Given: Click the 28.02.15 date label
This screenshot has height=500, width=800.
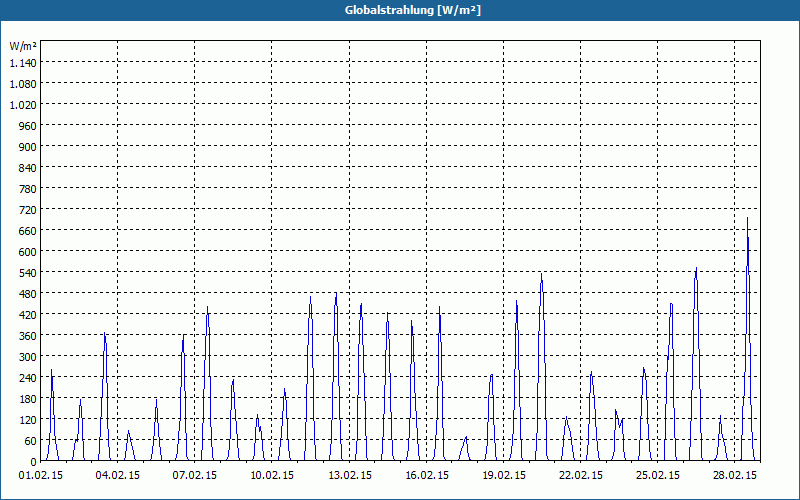Looking at the screenshot, I should (735, 476).
